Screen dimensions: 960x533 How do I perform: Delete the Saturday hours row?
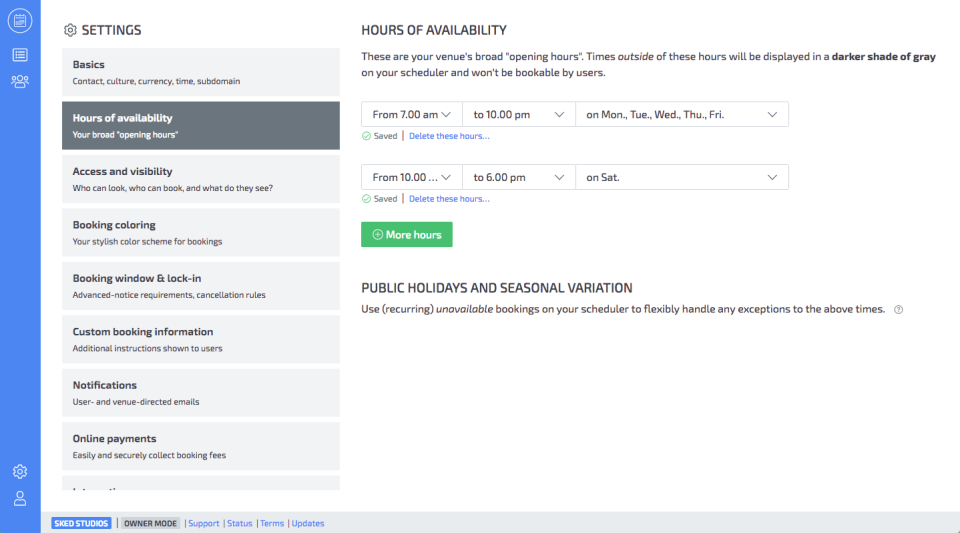pos(449,198)
